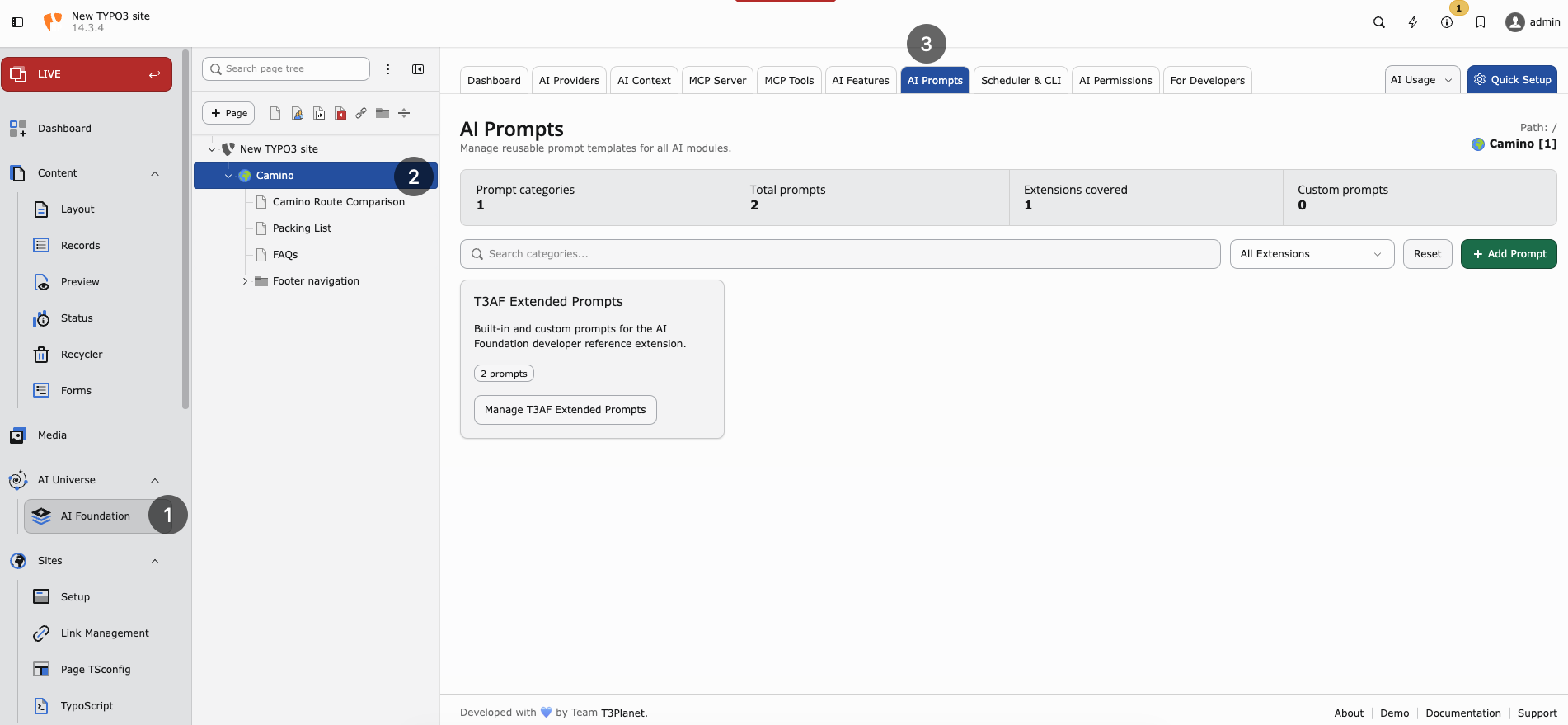Open the flush cache lightning bolt
This screenshot has width=1568, height=725.
click(1413, 22)
